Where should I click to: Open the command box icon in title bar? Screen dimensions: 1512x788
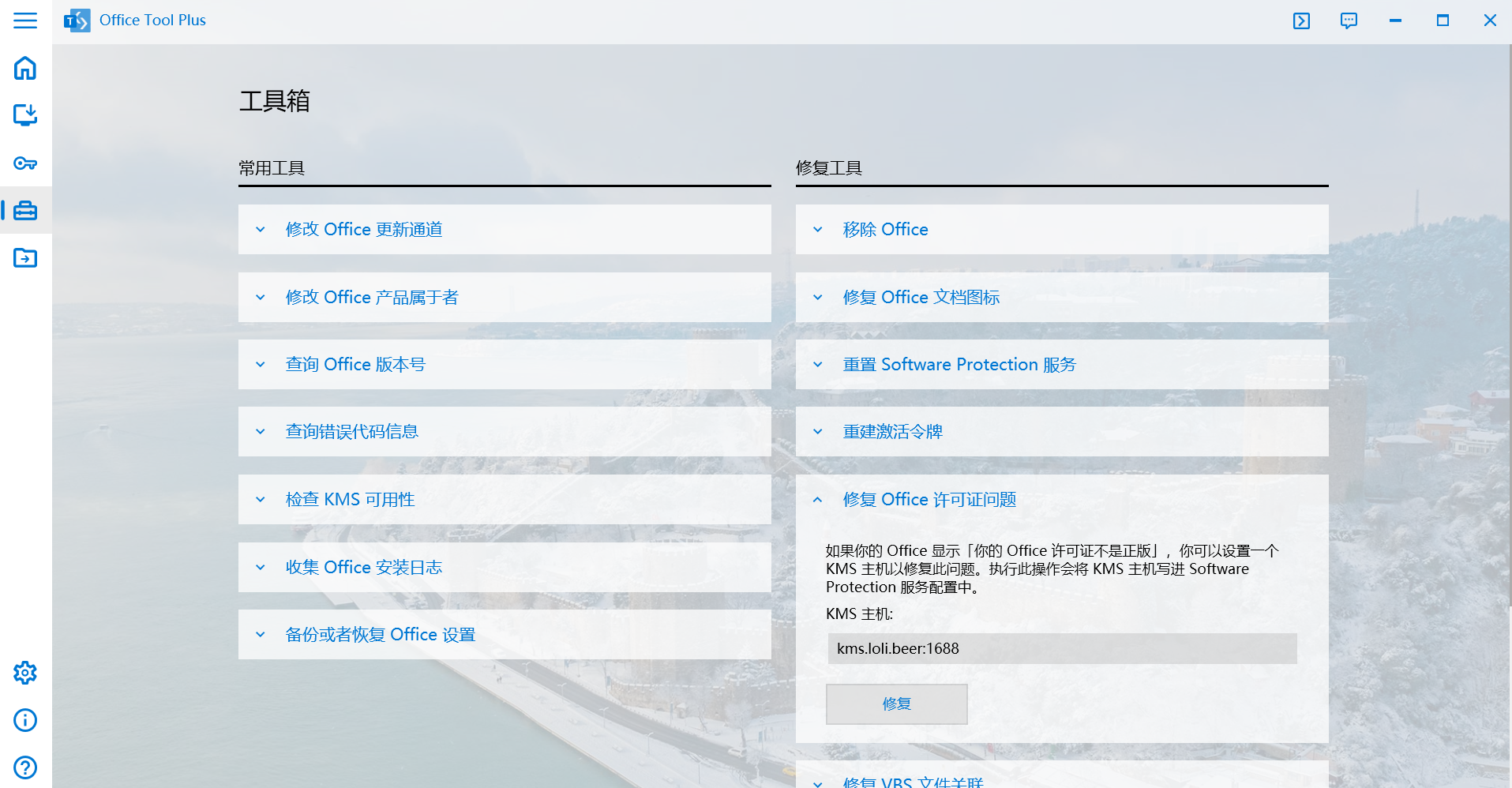(x=1301, y=21)
